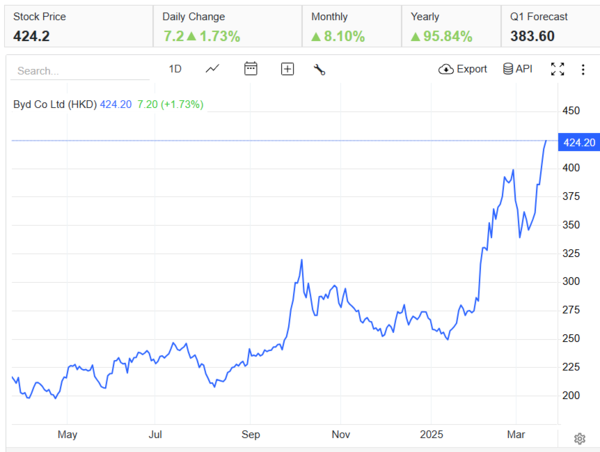Click the fullscreen expand icon
Image resolution: width=600 pixels, height=452 pixels.
pyautogui.click(x=558, y=69)
